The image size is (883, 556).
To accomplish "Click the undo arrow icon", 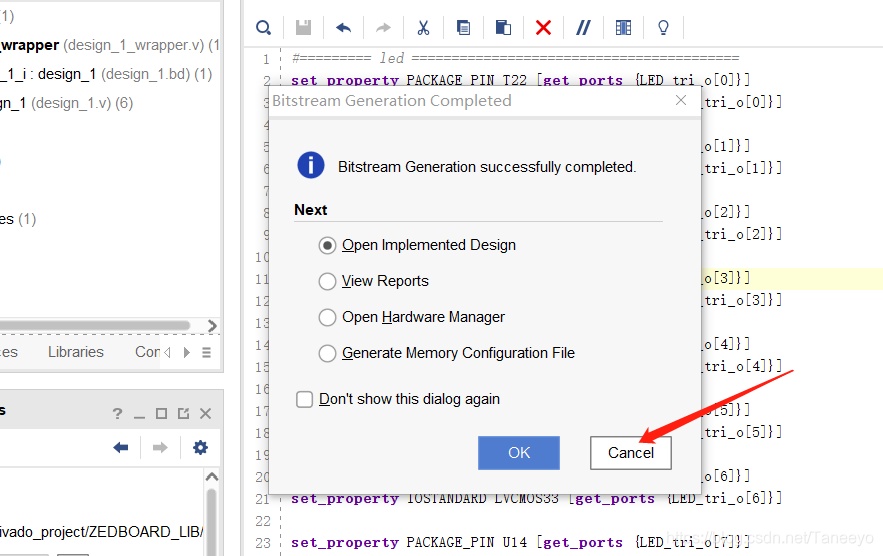I will pos(343,28).
